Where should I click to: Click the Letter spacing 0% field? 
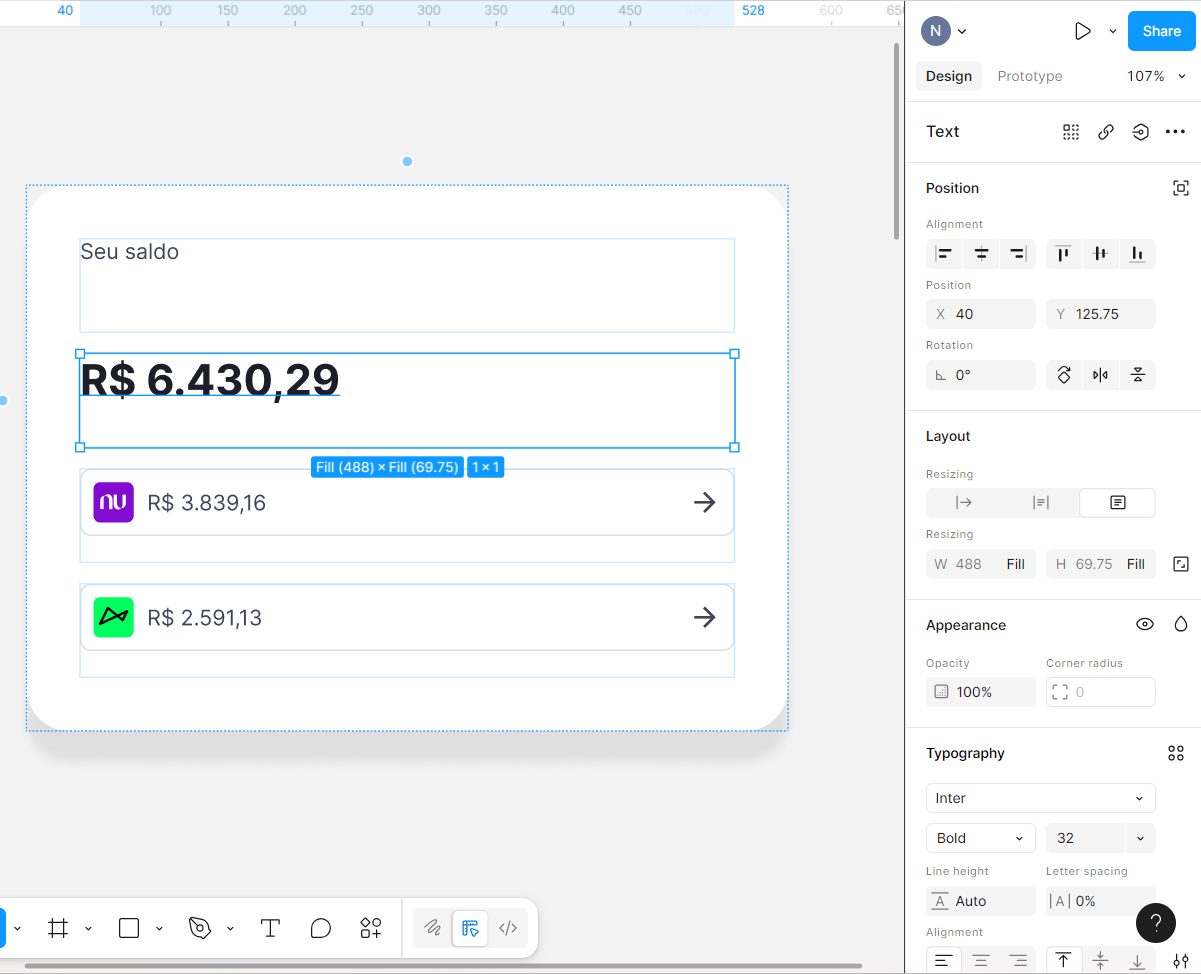(1101, 901)
